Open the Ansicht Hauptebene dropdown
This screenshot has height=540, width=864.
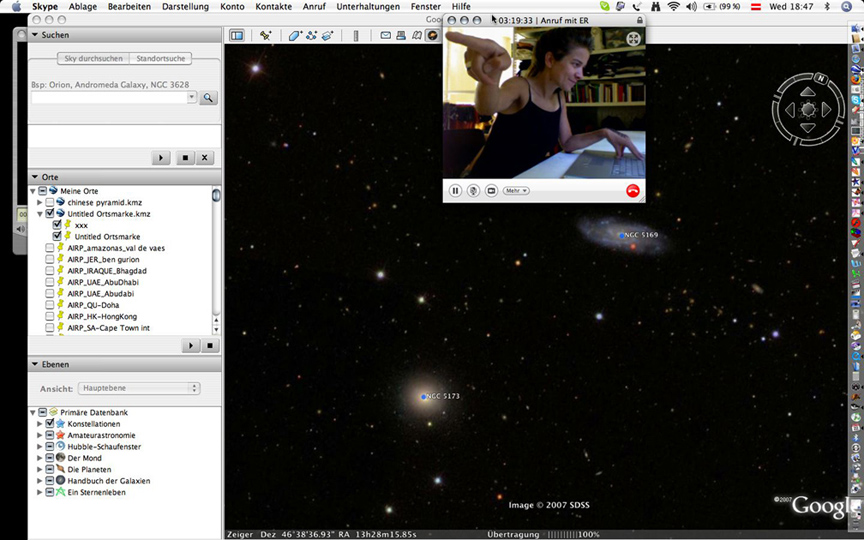point(139,388)
